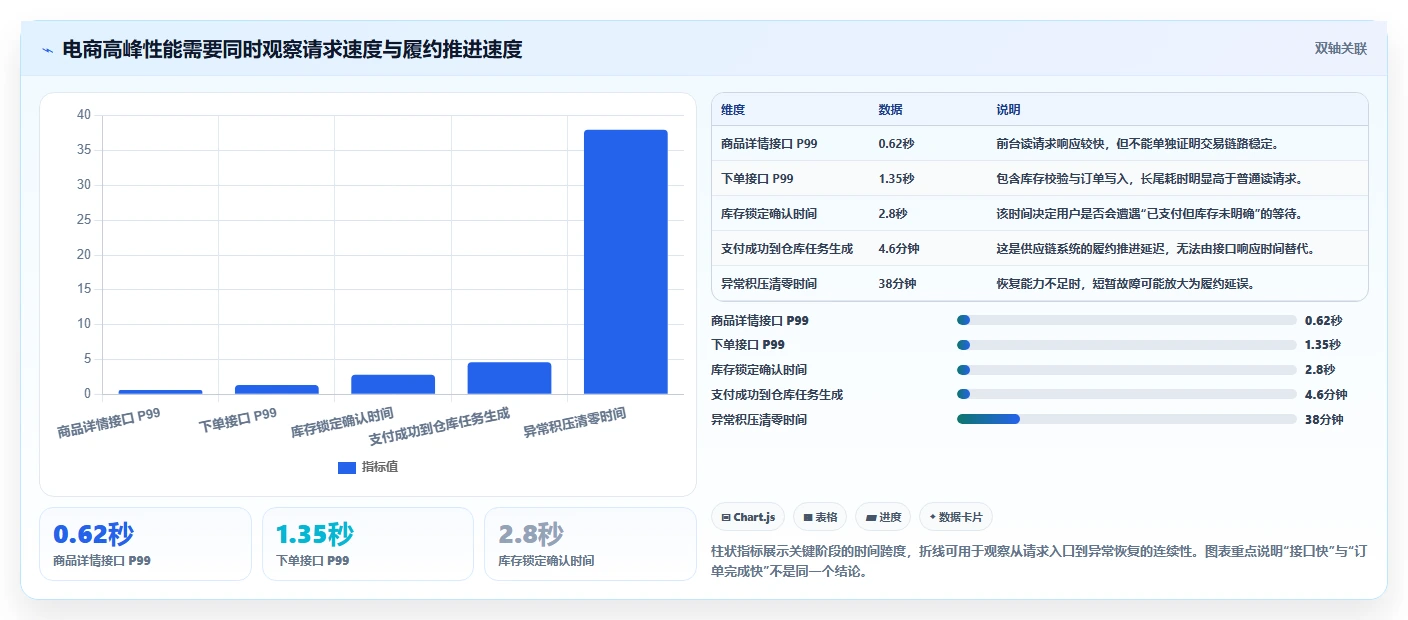Click table value 1.35秒

point(896,179)
